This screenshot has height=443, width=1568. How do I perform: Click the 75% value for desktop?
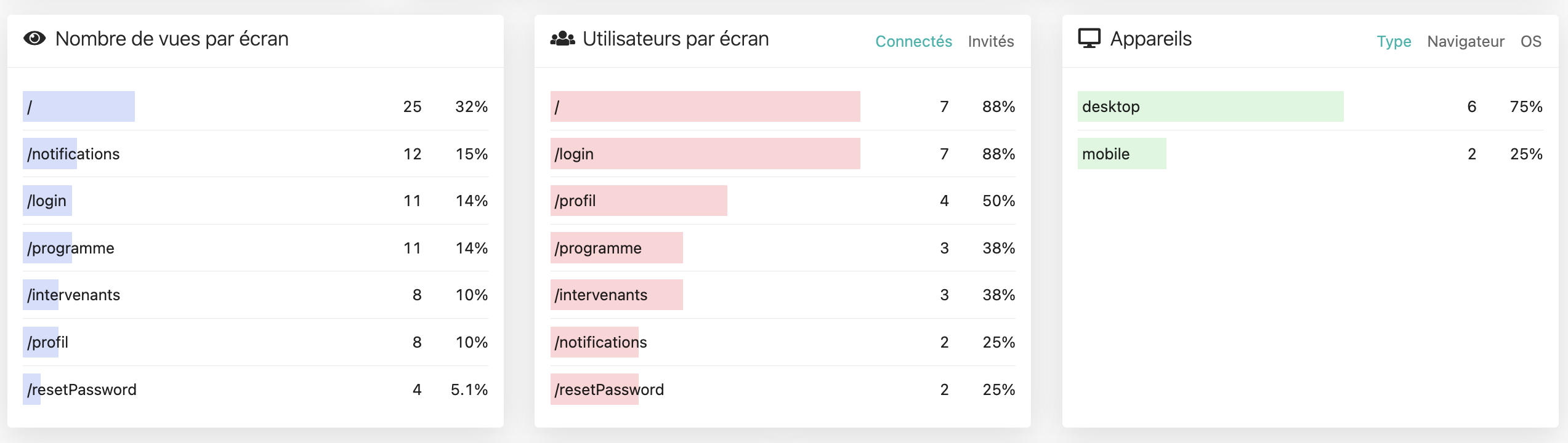click(x=1526, y=107)
